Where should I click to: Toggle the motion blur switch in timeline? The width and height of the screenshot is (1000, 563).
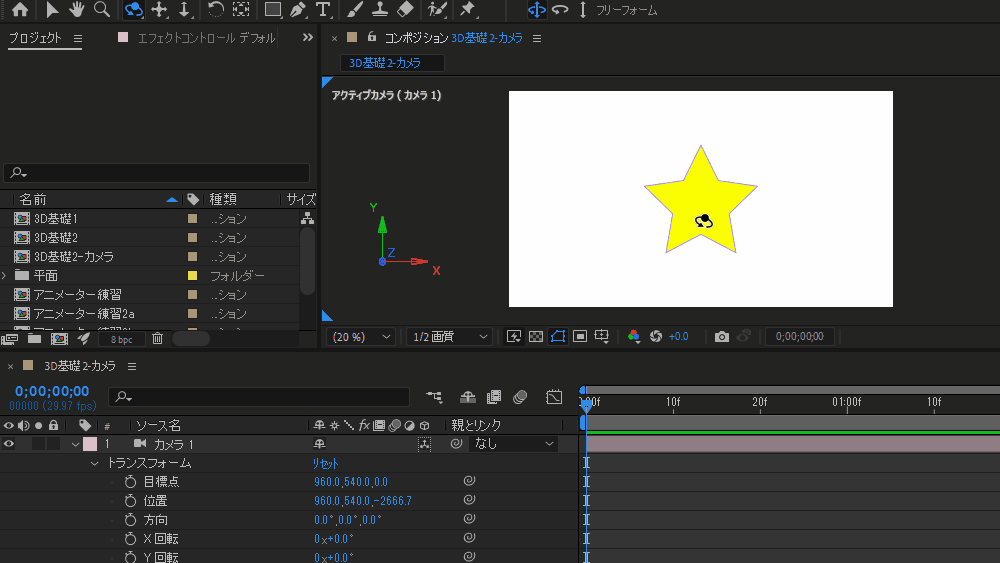(520, 397)
